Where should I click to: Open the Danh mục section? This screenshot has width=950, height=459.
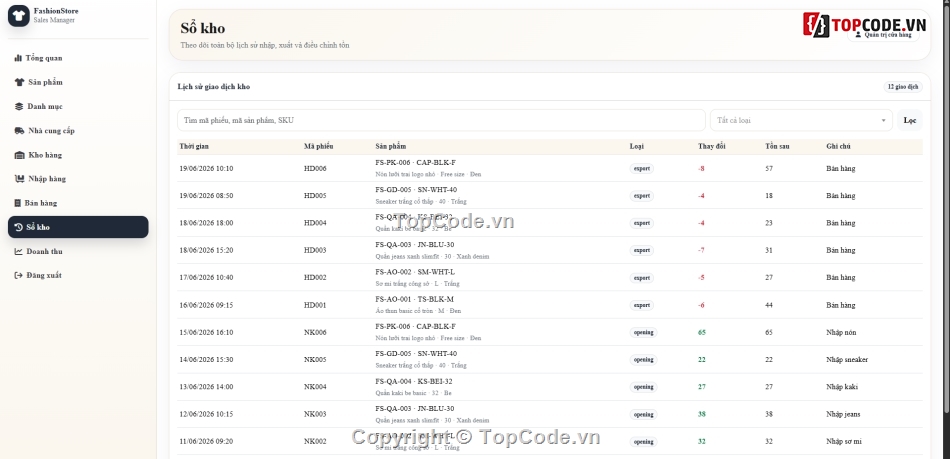pyautogui.click(x=78, y=107)
